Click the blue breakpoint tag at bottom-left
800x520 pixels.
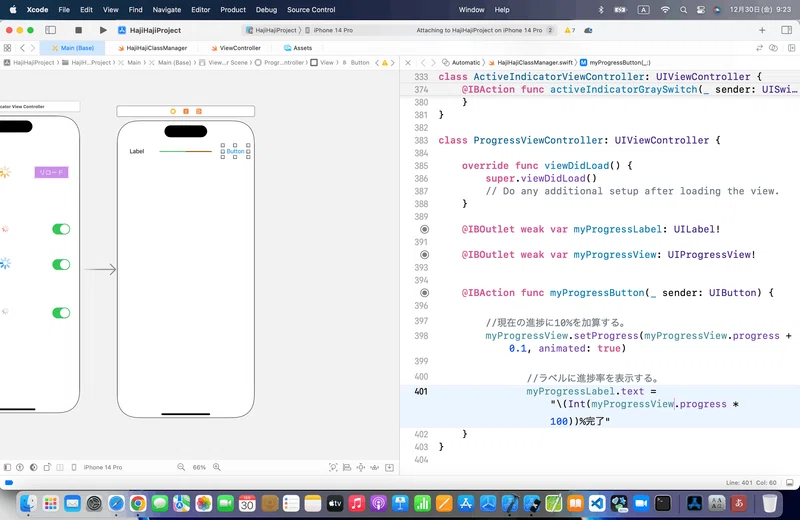(x=9, y=482)
